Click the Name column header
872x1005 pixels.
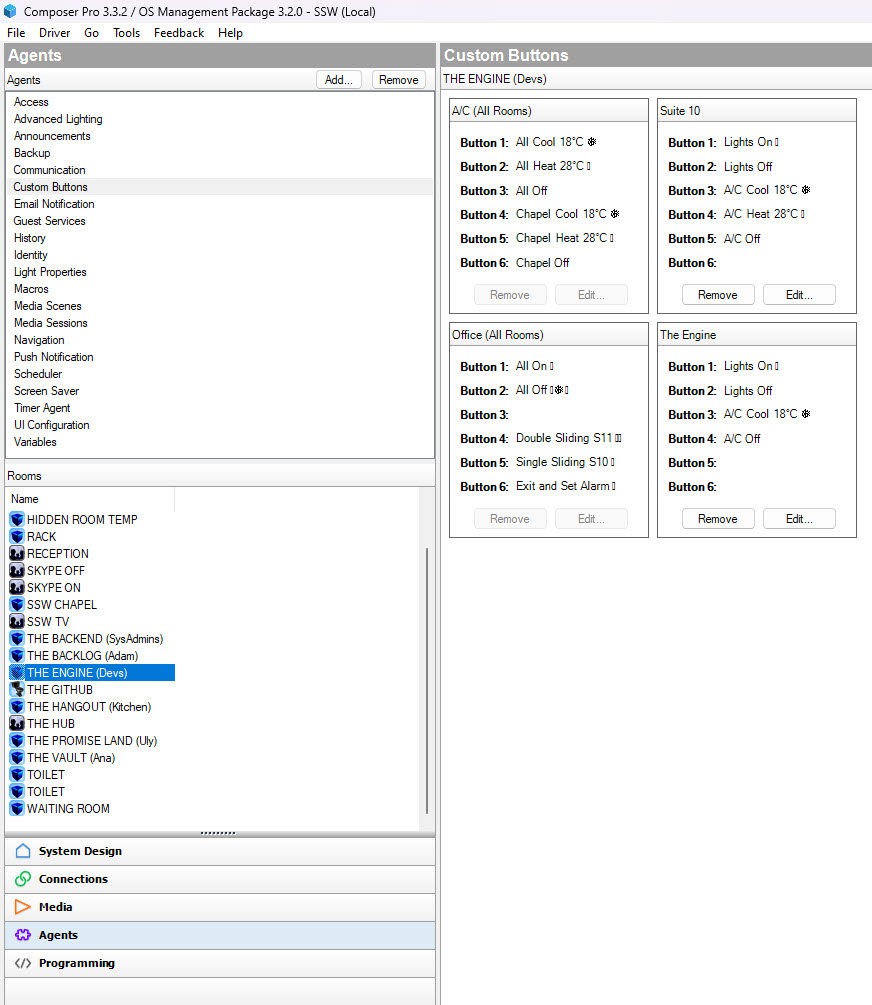[x=25, y=499]
